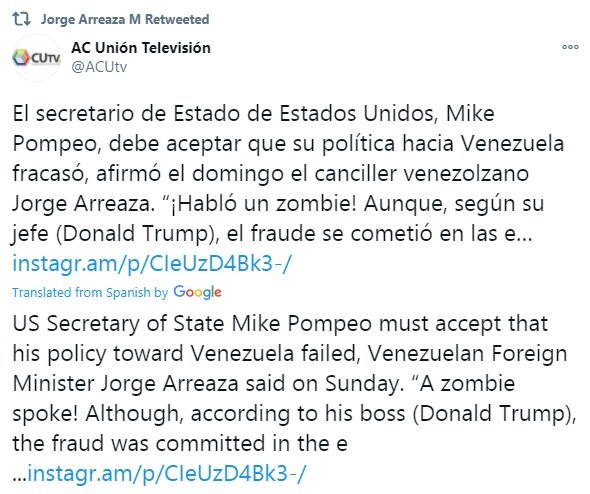Click Spanish line 'jefe (Donald Trump), el fraude'
590x494 pixels.
tap(272, 234)
